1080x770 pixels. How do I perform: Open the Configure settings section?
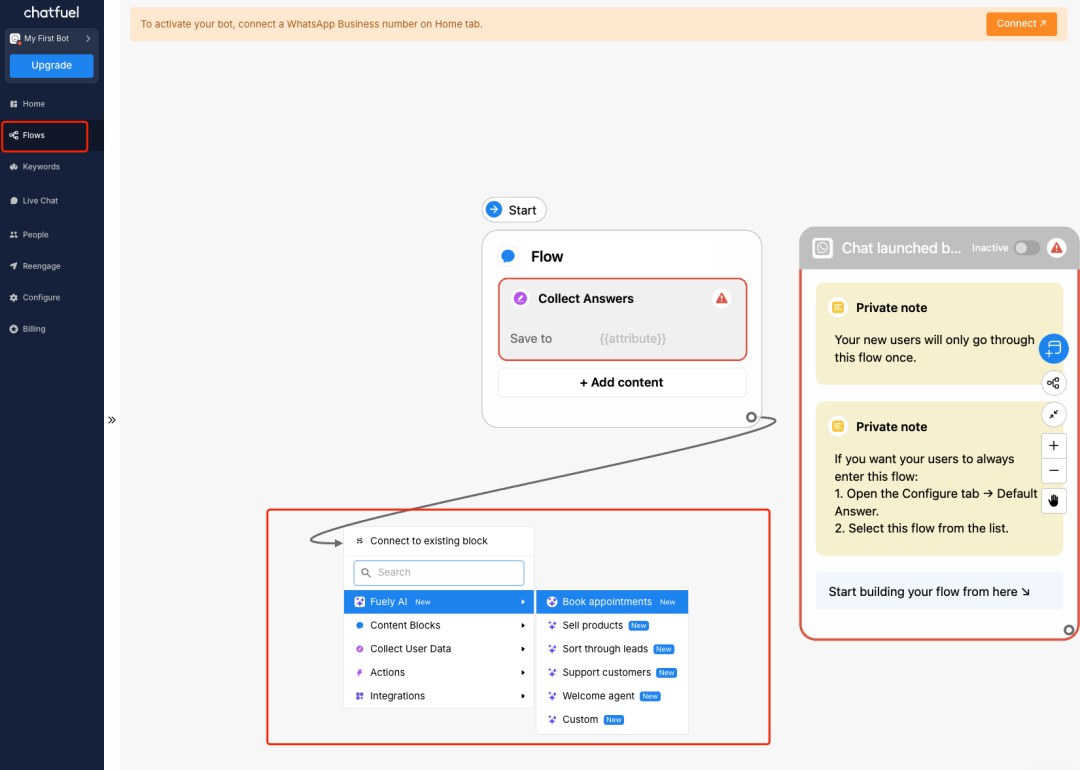point(35,298)
